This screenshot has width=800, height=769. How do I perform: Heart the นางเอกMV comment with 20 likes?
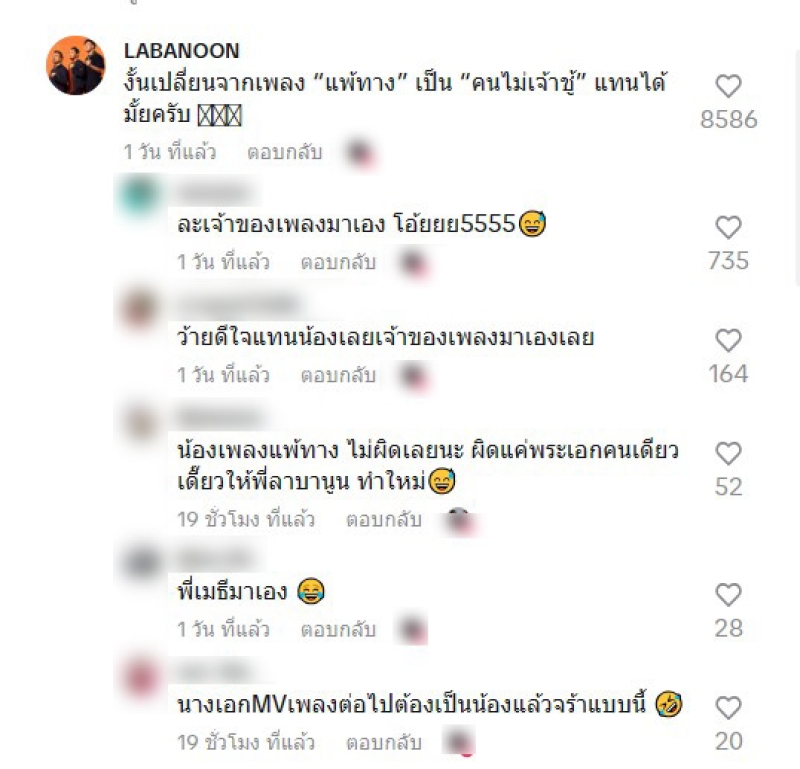pos(728,708)
